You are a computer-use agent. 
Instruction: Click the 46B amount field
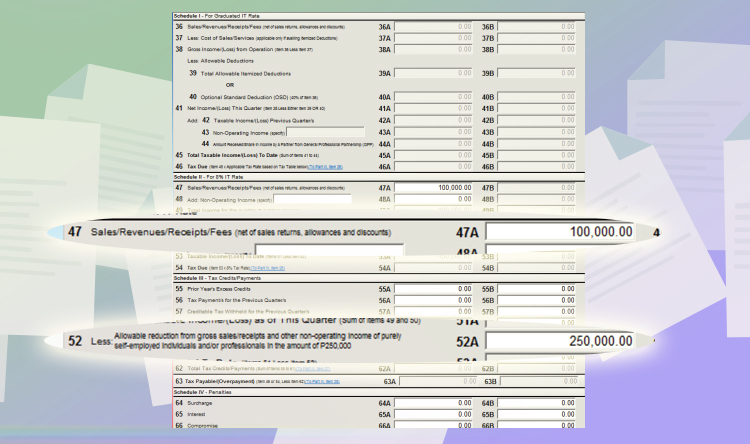click(x=536, y=166)
